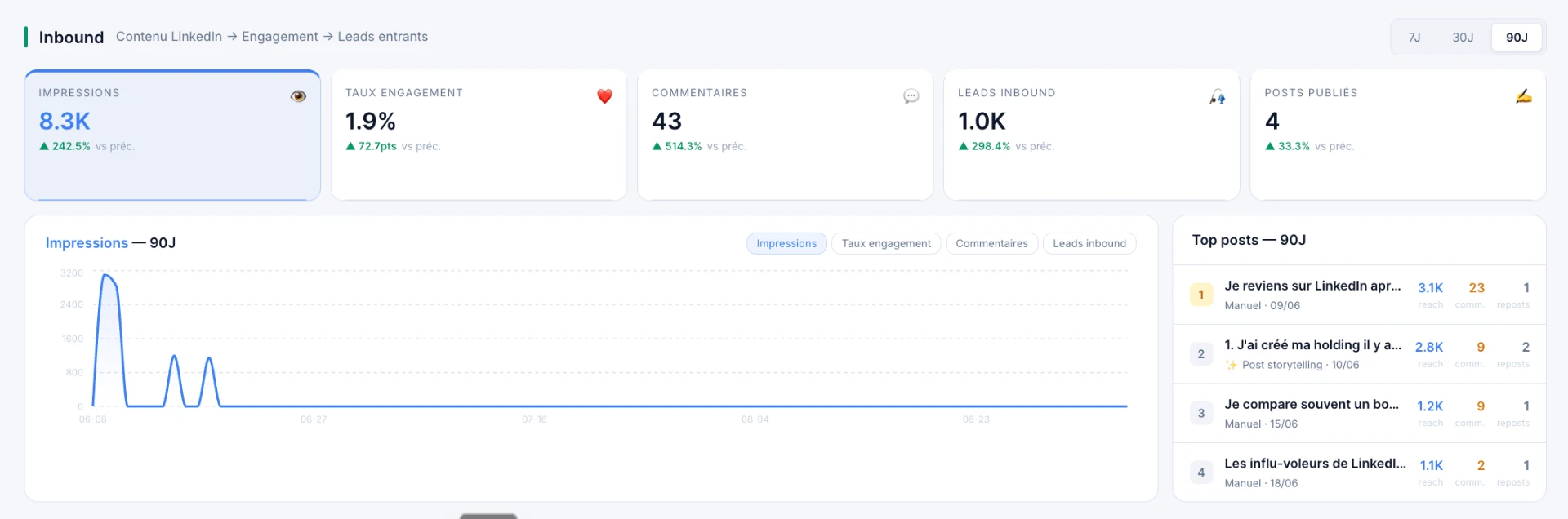This screenshot has height=519, width=1568.
Task: Click the 23 comments count
Action: [x=1477, y=288]
